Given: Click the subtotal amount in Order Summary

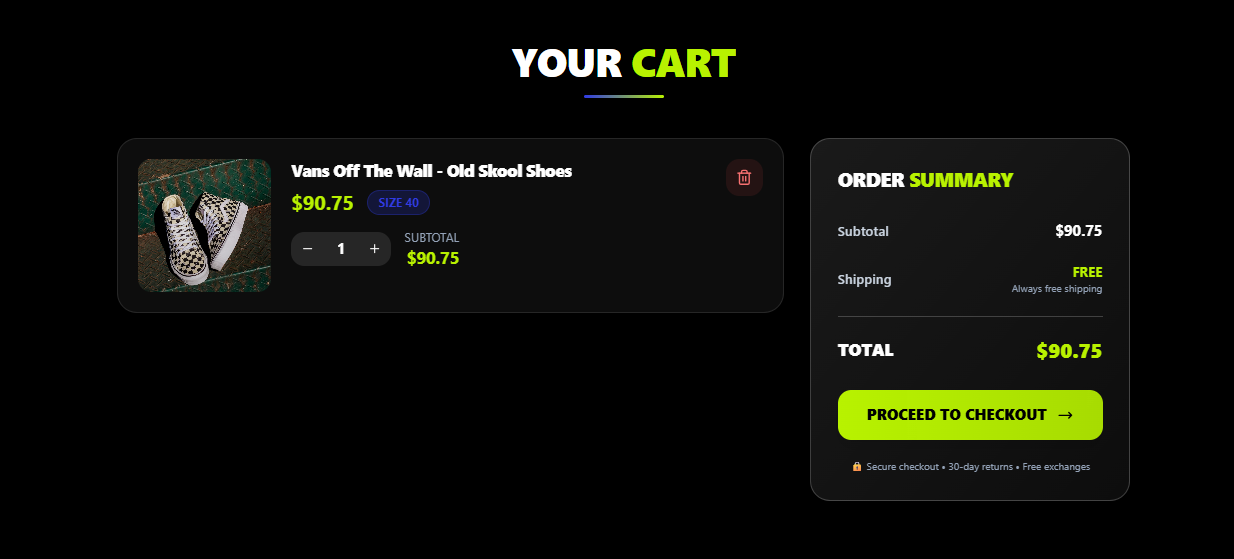Looking at the screenshot, I should pos(1078,231).
